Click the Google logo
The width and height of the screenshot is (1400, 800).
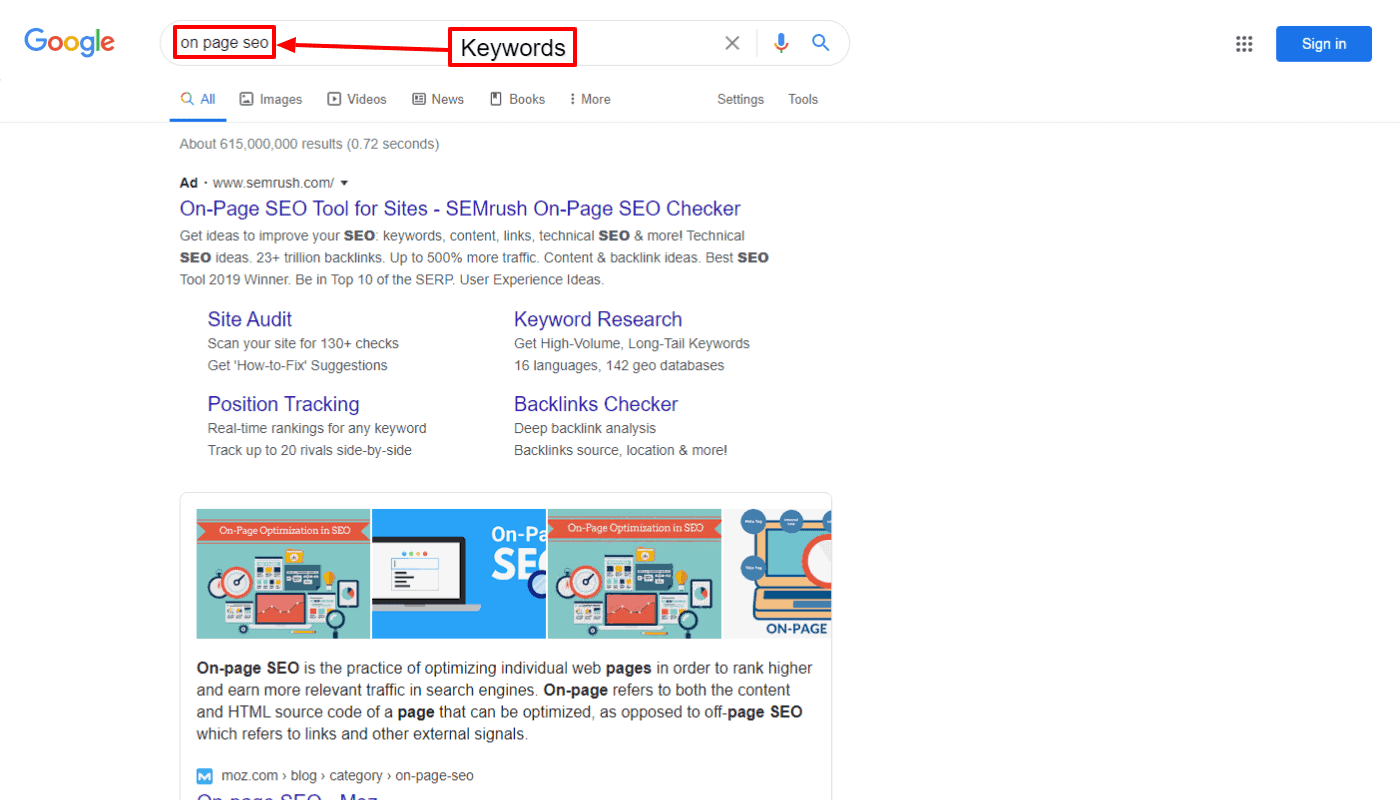pyautogui.click(x=70, y=42)
